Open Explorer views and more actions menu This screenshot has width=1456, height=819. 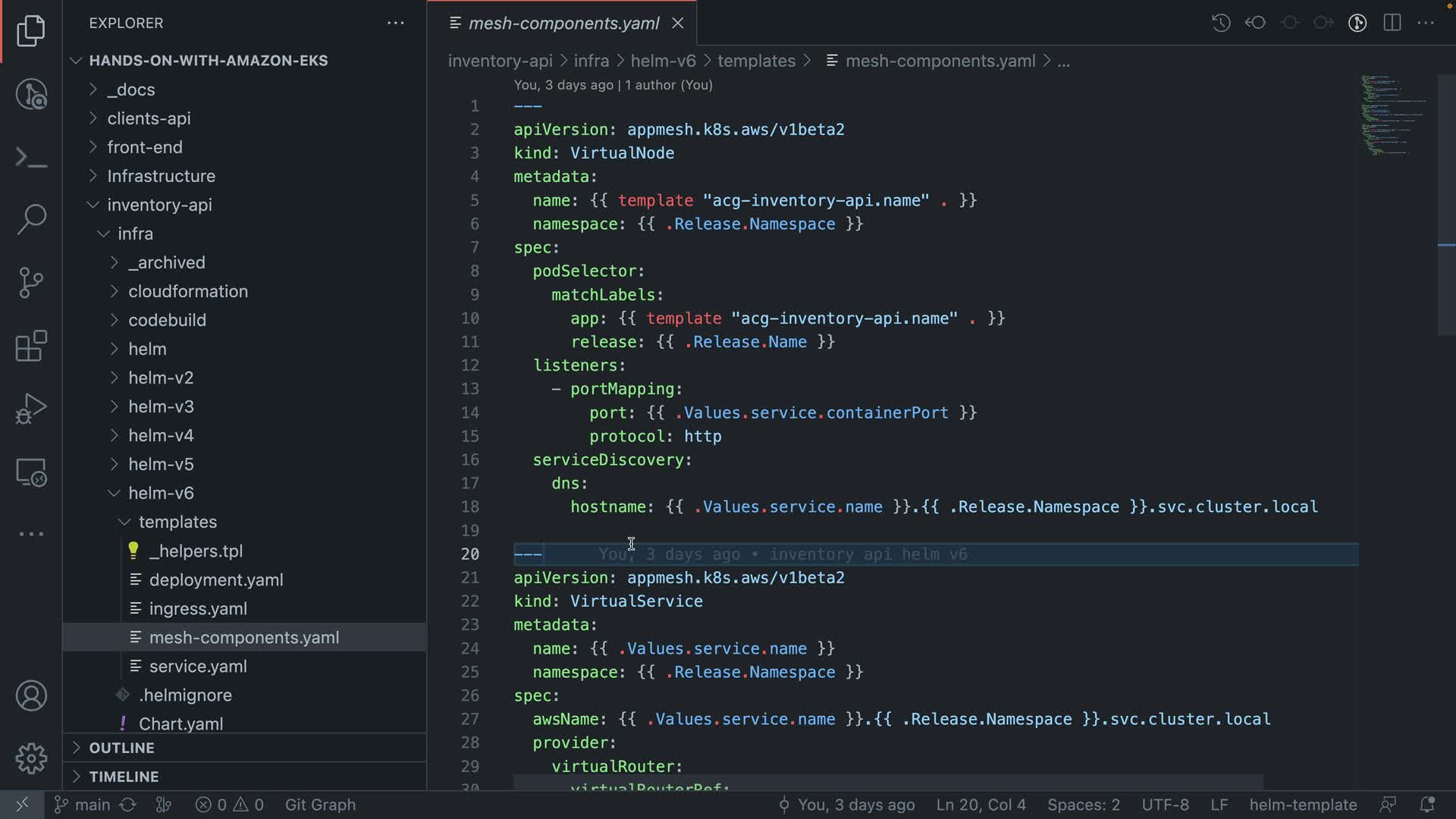(x=395, y=24)
